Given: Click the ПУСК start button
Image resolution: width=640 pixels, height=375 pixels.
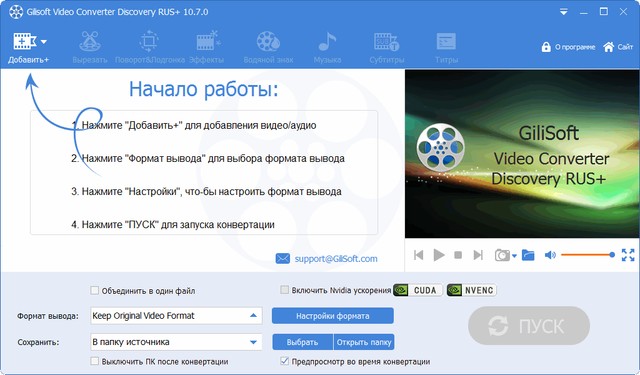Looking at the screenshot, I should [x=529, y=326].
